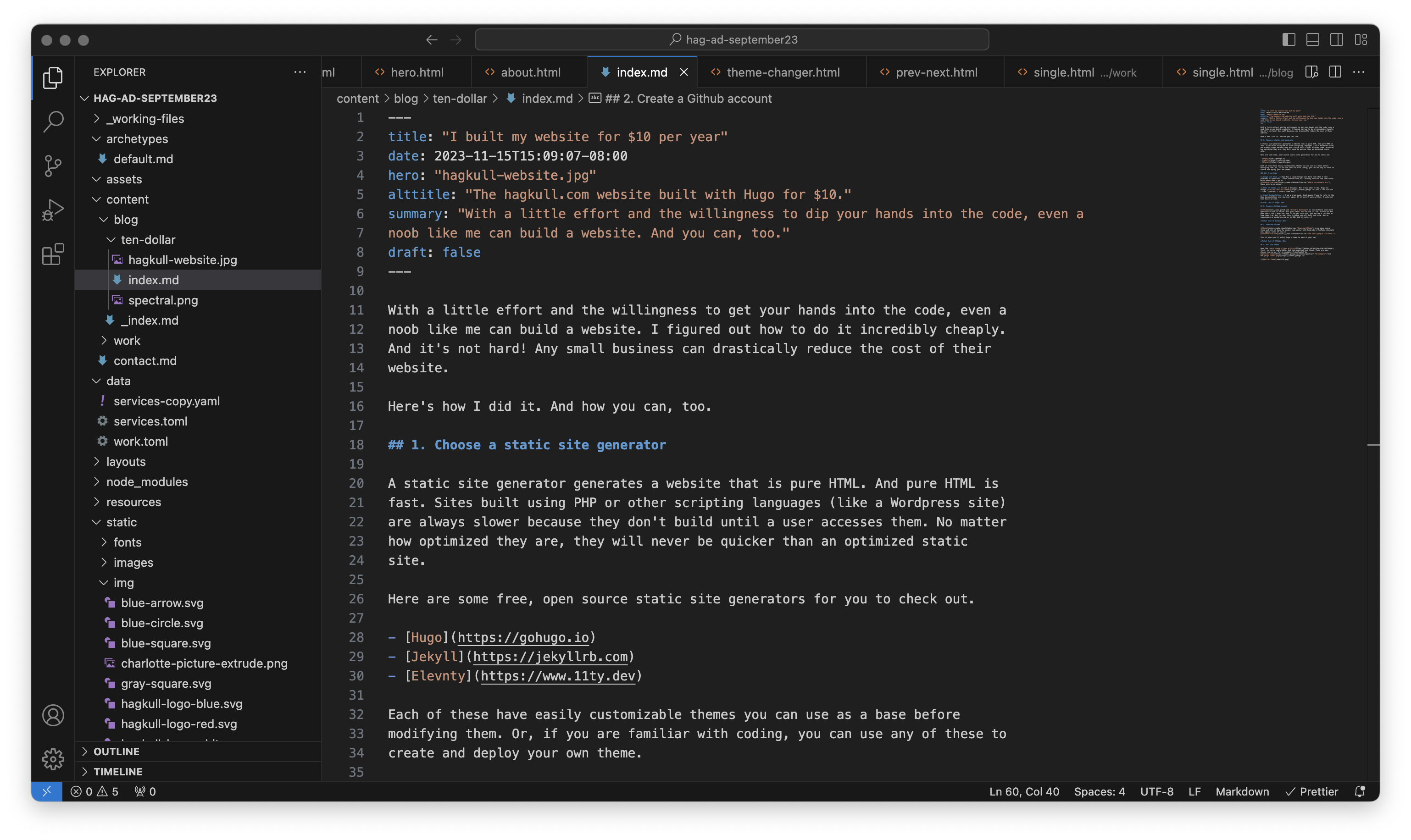This screenshot has height=840, width=1411.
Task: Toggle the primary side bar
Action: click(1289, 39)
